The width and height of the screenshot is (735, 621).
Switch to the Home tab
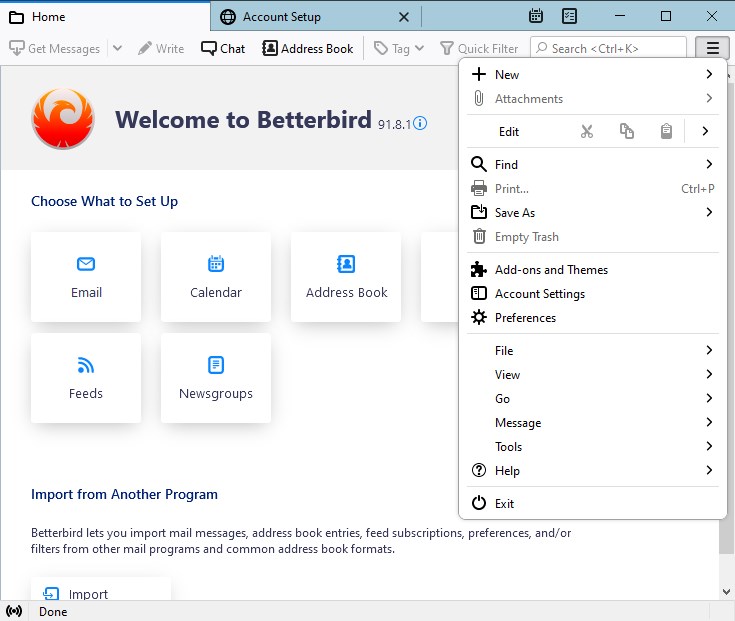point(105,17)
